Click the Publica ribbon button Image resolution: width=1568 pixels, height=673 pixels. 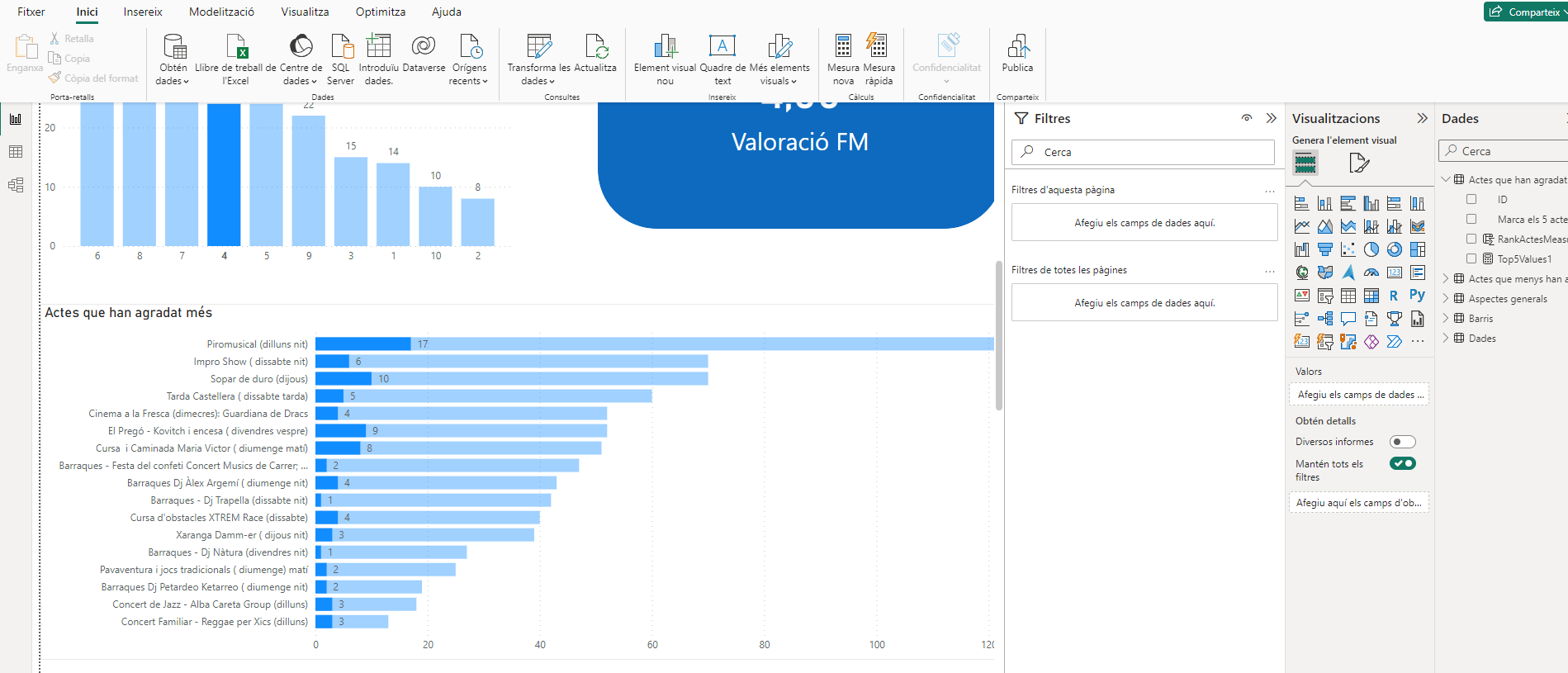click(x=1017, y=55)
